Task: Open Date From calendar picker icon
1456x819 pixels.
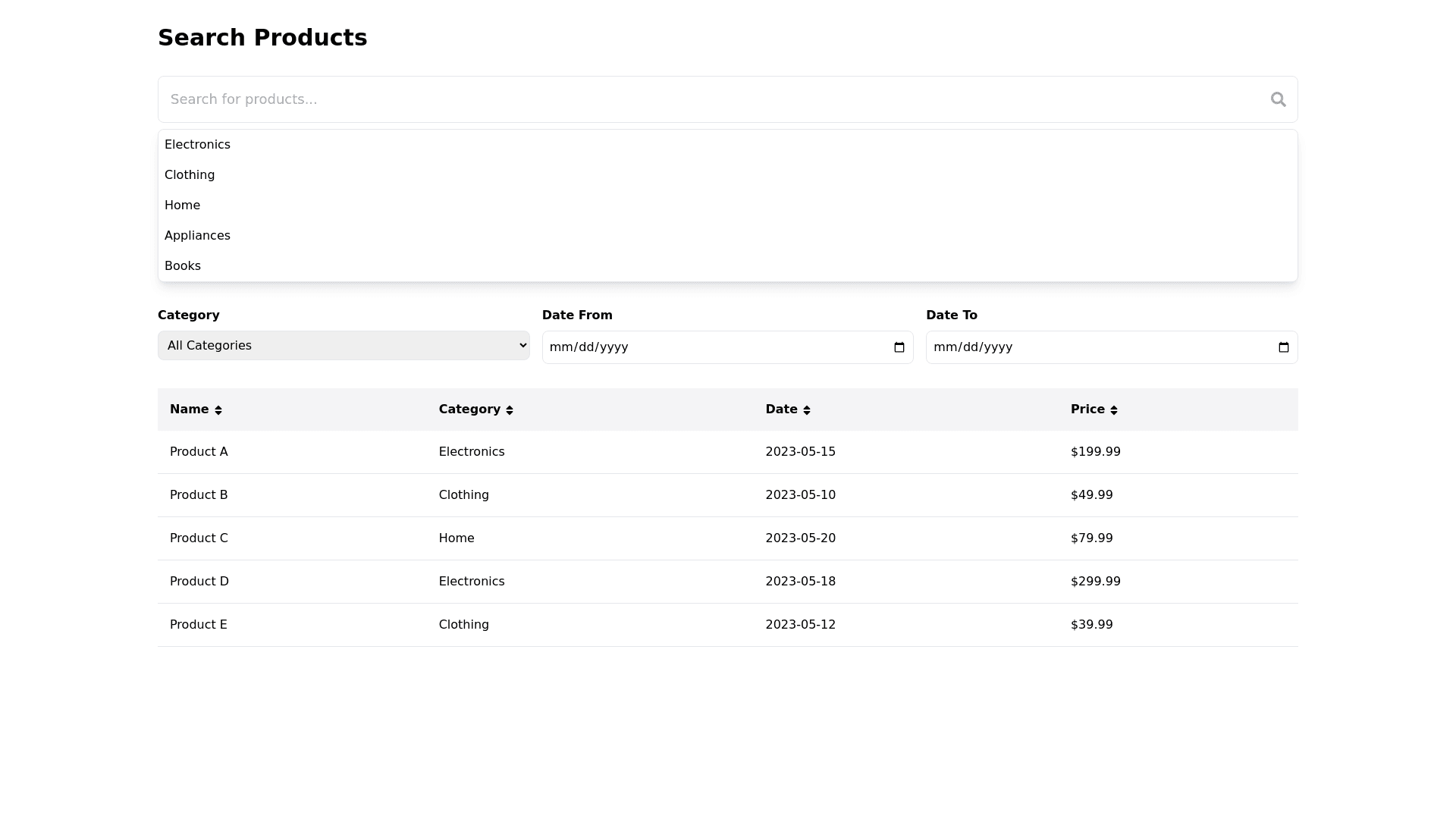Action: [x=899, y=347]
